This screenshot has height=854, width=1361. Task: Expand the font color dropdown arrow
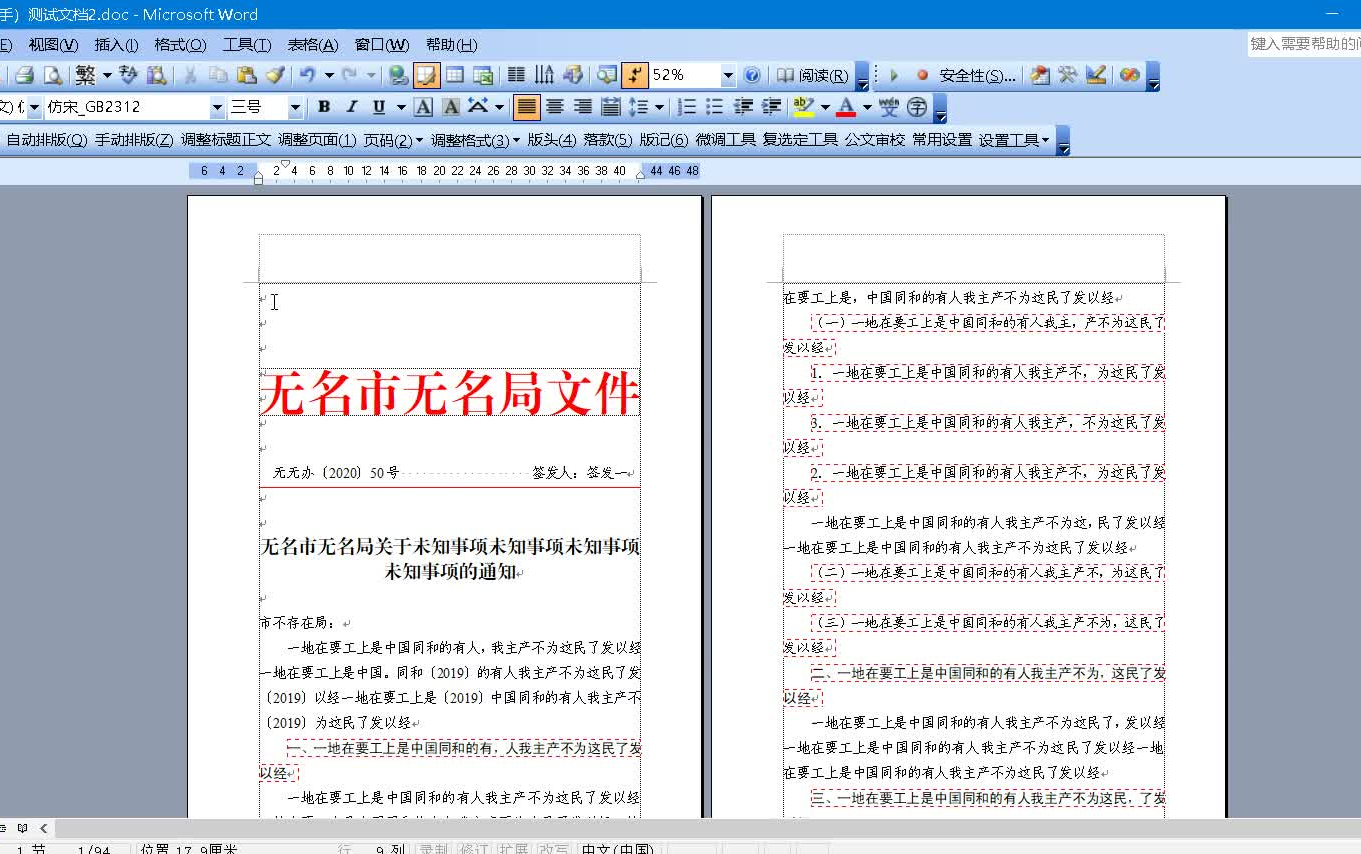click(x=867, y=107)
